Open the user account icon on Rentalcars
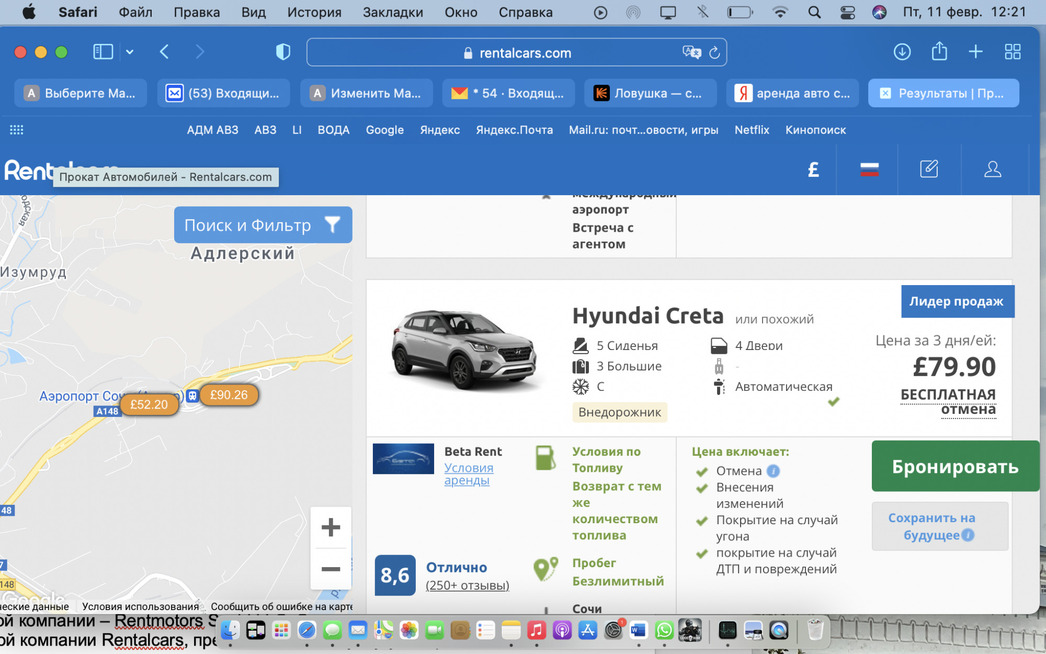The width and height of the screenshot is (1046, 654). (x=992, y=169)
